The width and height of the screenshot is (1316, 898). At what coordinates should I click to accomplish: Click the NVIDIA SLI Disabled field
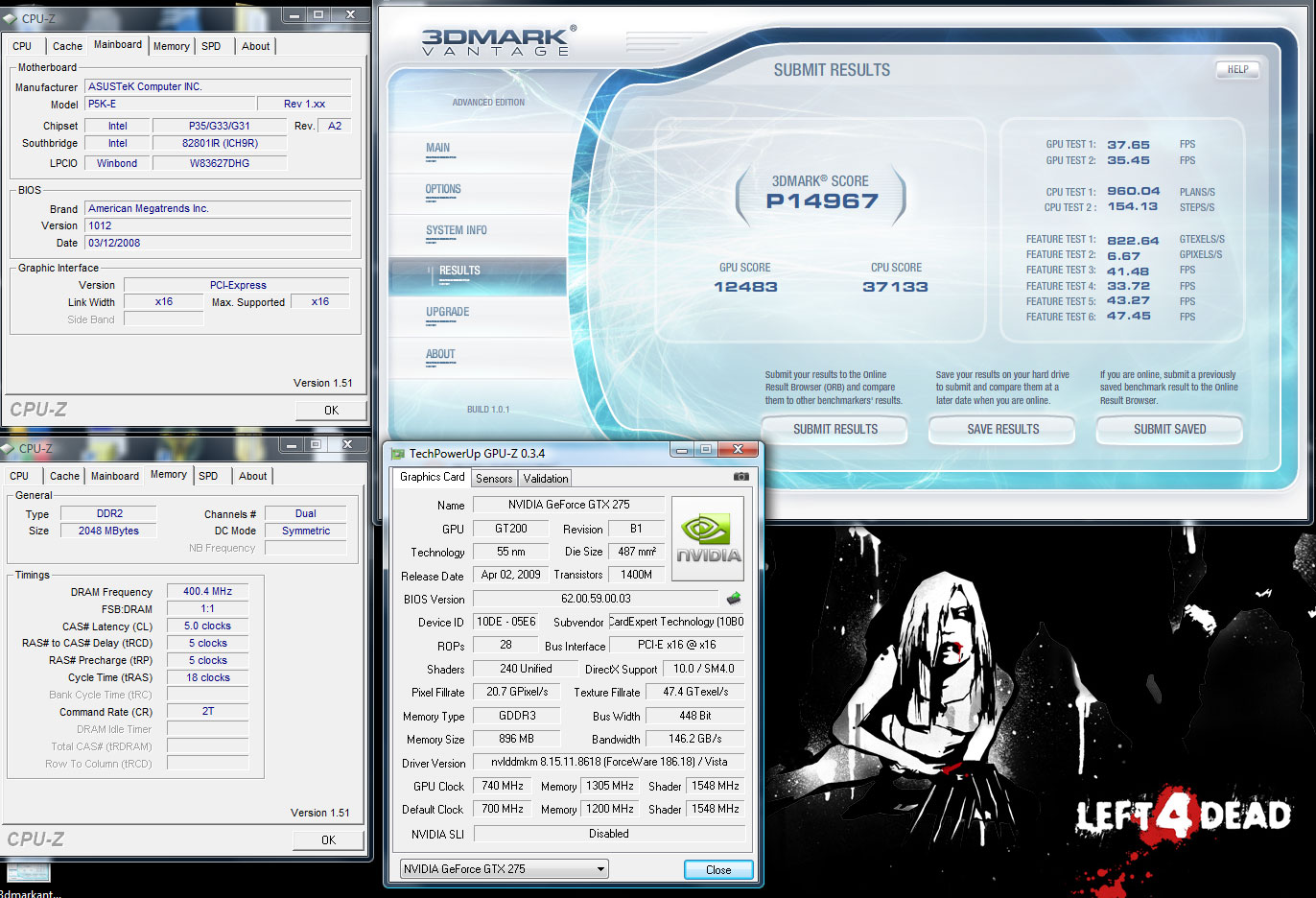coord(609,835)
